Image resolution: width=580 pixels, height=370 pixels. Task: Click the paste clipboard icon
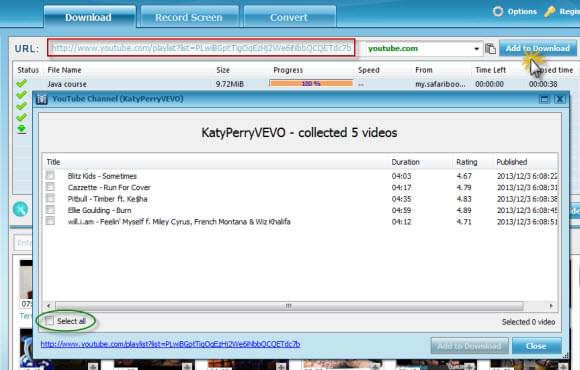(x=490, y=48)
